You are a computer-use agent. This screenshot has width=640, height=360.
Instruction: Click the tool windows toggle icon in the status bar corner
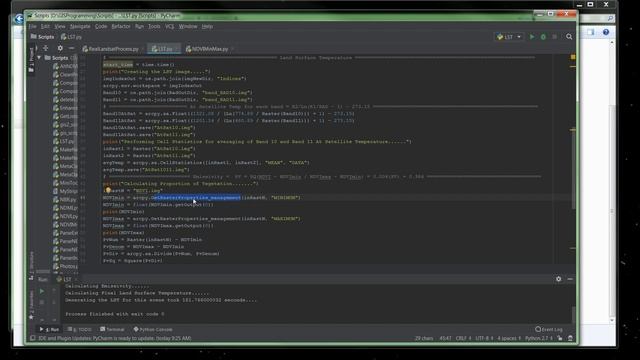pos(33,338)
